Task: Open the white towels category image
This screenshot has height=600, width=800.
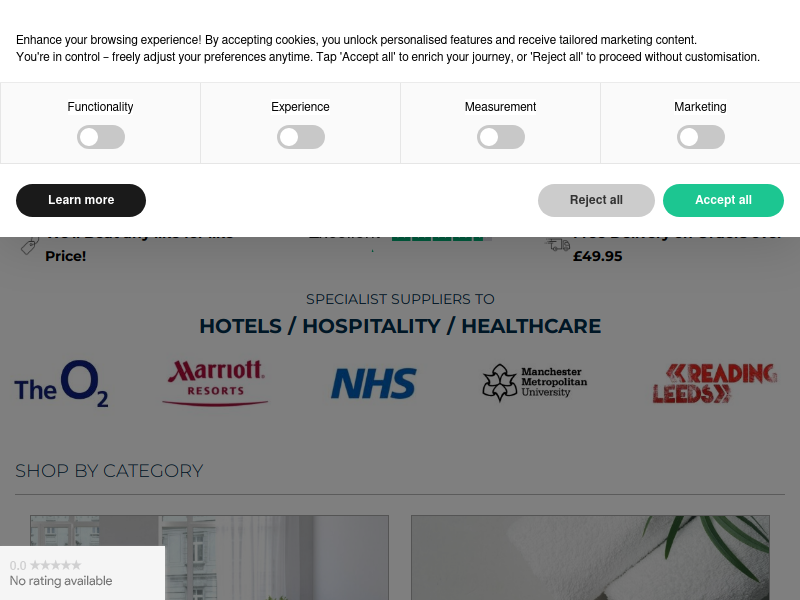Action: (x=590, y=557)
